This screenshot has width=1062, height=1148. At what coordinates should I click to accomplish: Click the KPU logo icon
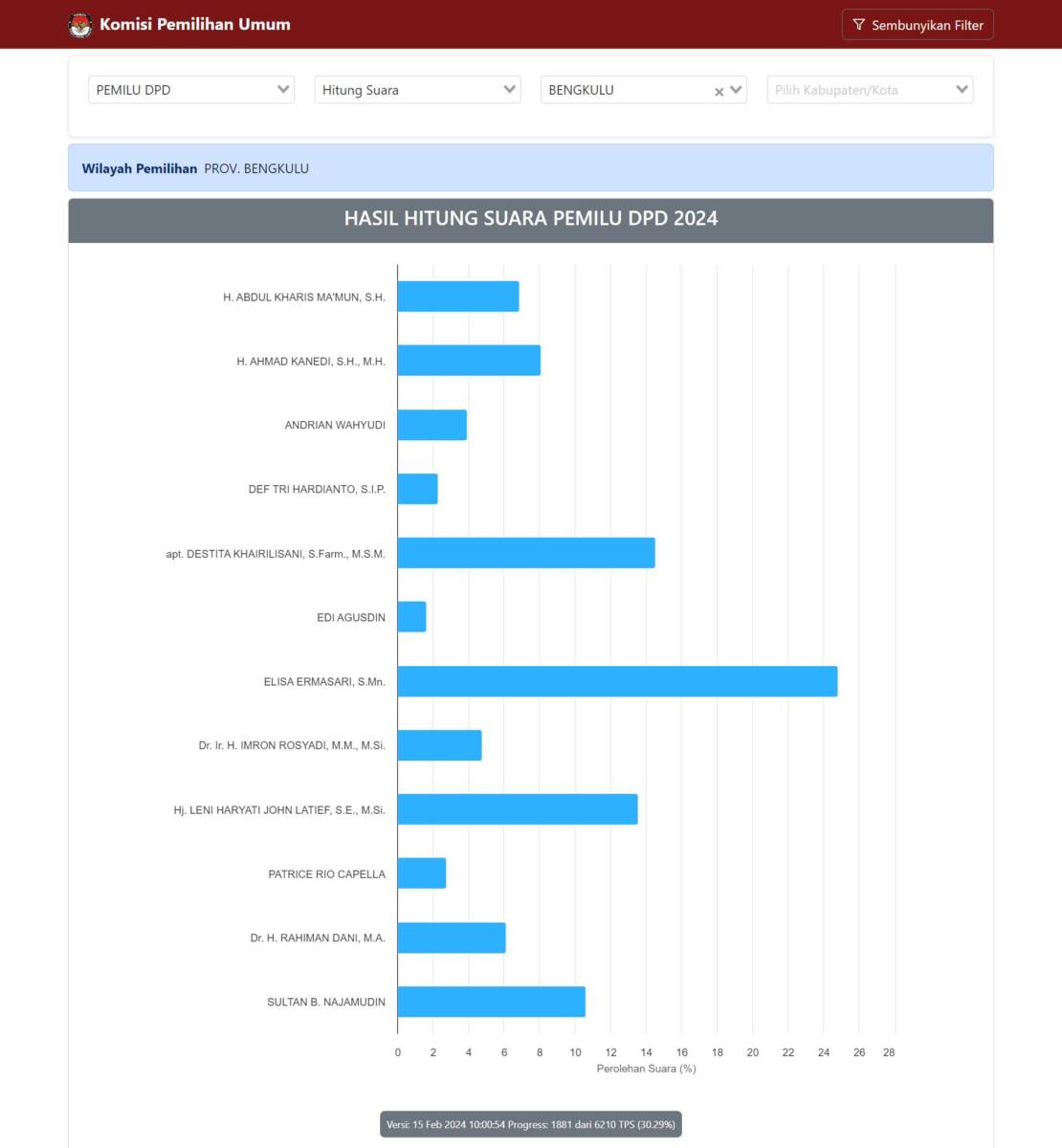80,25
